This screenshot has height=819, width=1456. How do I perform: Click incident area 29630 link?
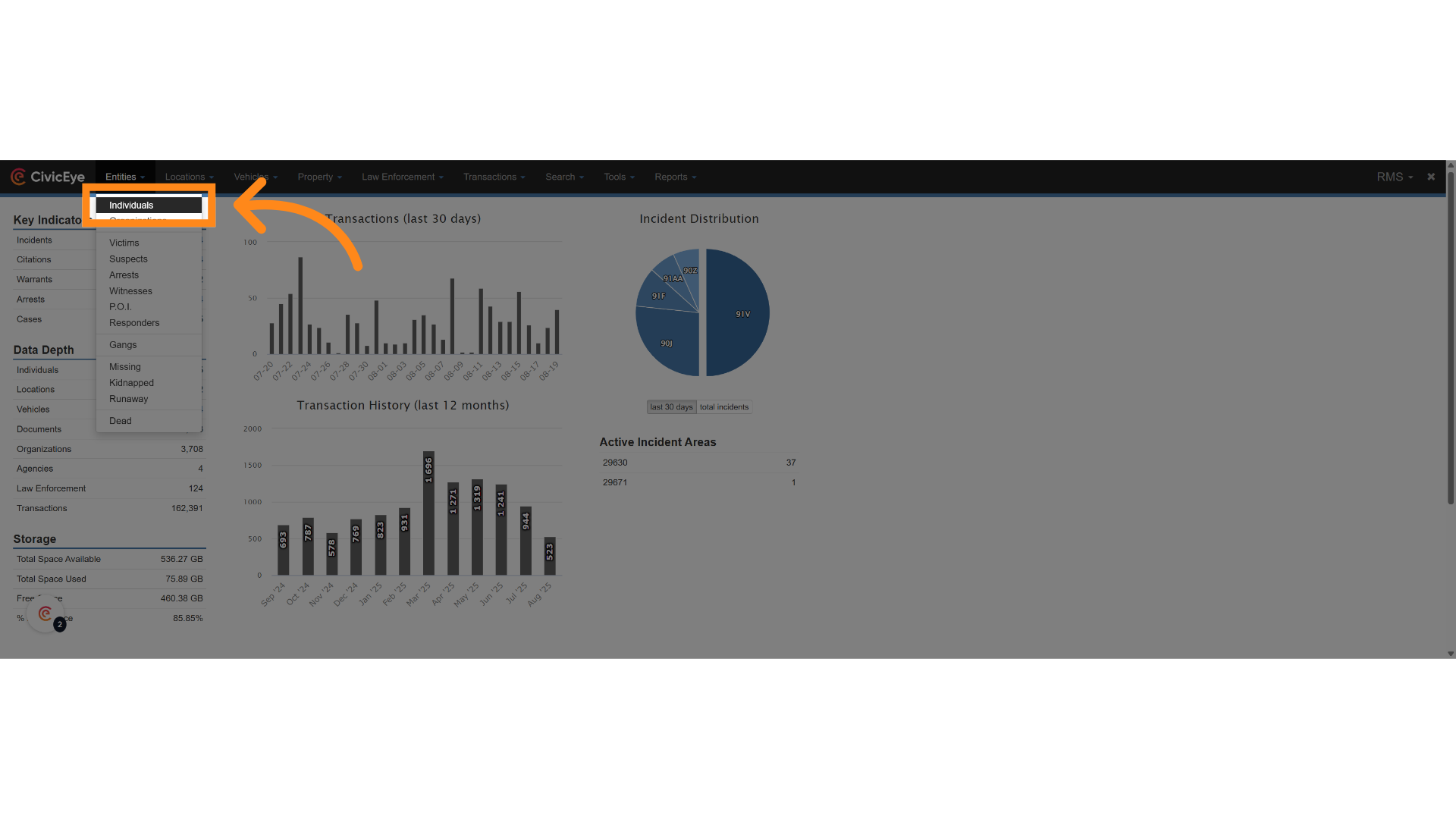pyautogui.click(x=615, y=463)
